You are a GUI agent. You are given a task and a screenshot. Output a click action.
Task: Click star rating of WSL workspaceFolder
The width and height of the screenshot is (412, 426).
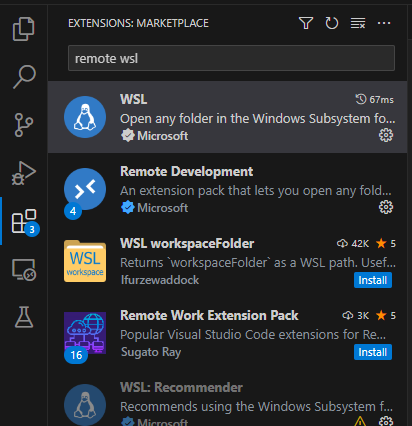(x=386, y=244)
